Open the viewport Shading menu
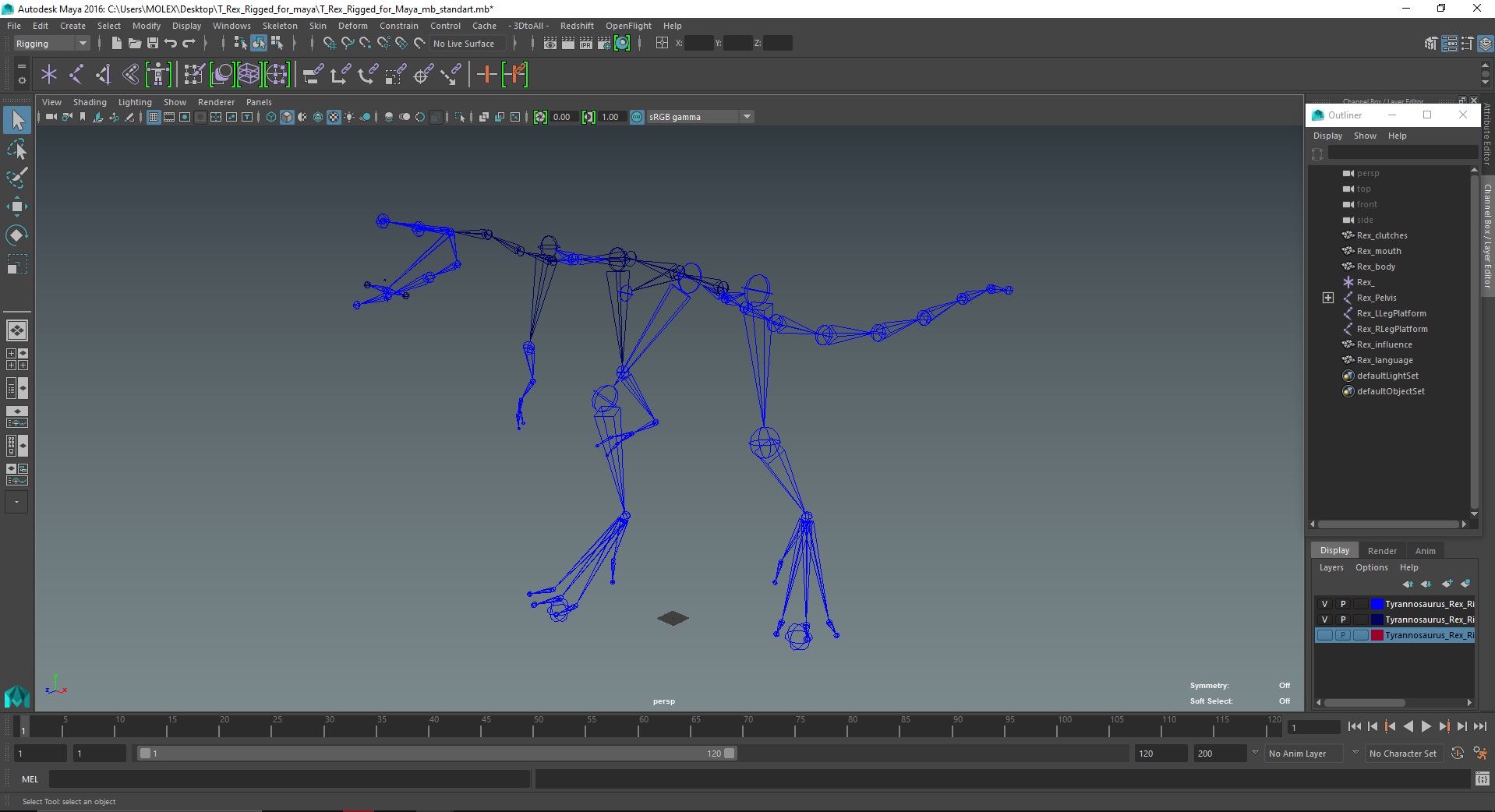The width and height of the screenshot is (1495, 812). 90,102
